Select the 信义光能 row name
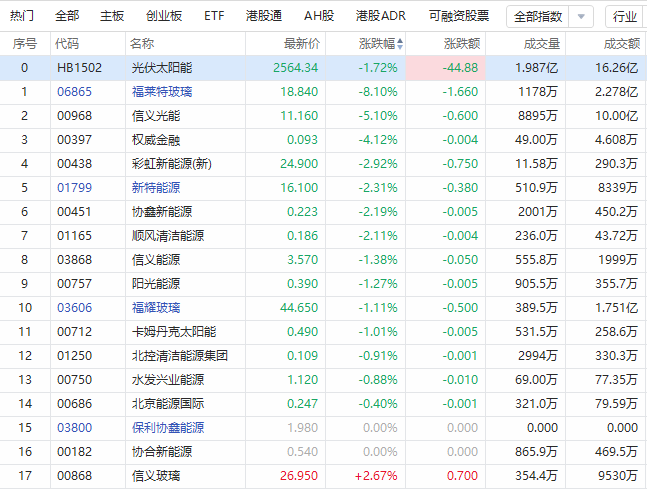The width and height of the screenshot is (647, 489). (x=156, y=116)
